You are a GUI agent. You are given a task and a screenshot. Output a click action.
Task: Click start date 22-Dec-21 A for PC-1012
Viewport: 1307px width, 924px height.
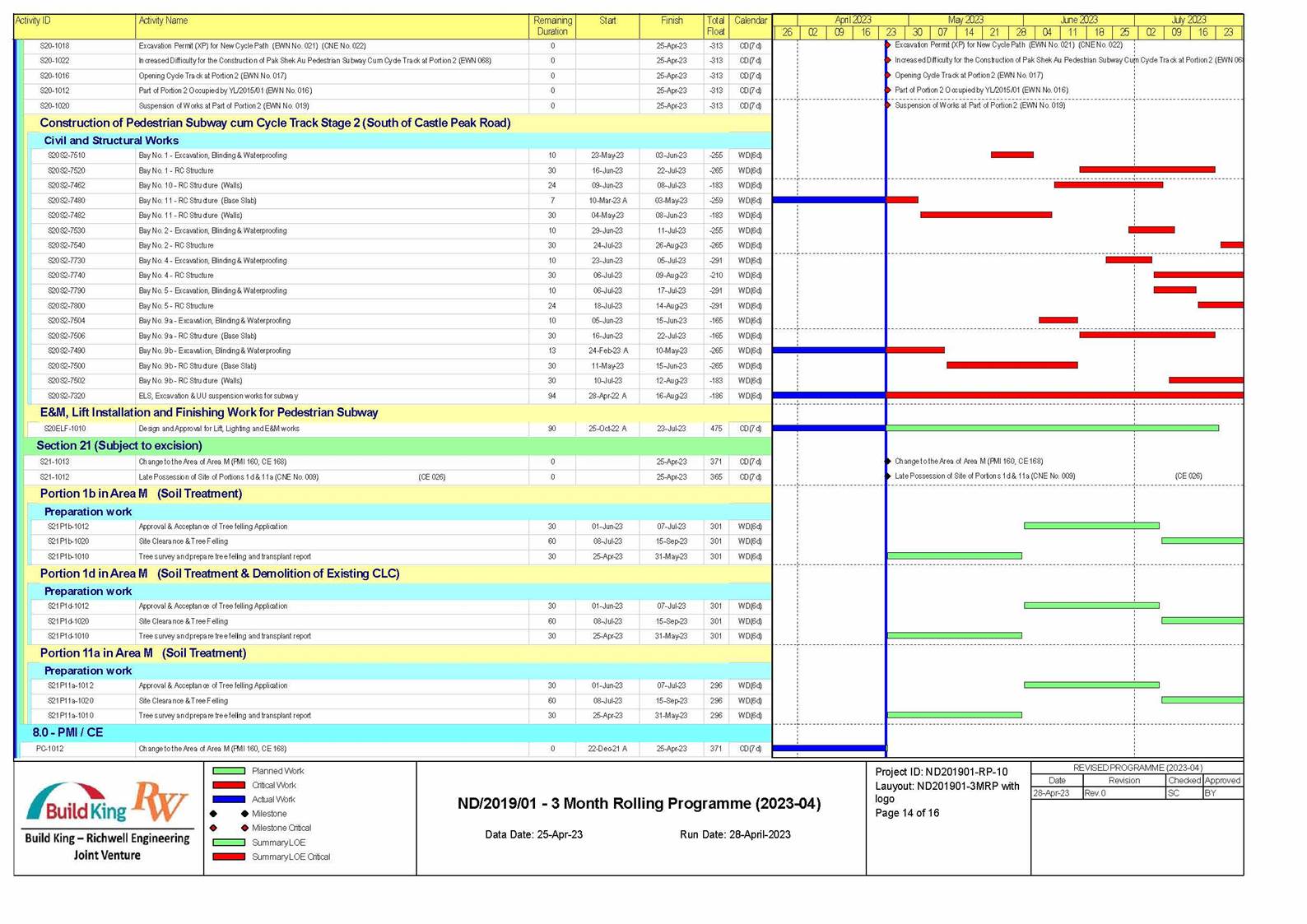point(607,749)
